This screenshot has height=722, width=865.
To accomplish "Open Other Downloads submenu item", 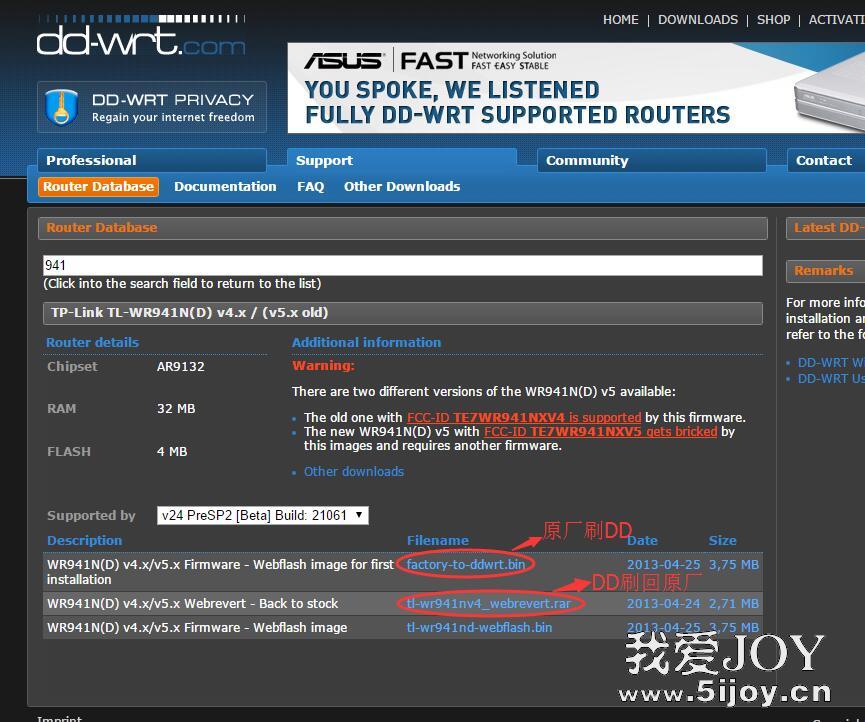I will pyautogui.click(x=402, y=186).
